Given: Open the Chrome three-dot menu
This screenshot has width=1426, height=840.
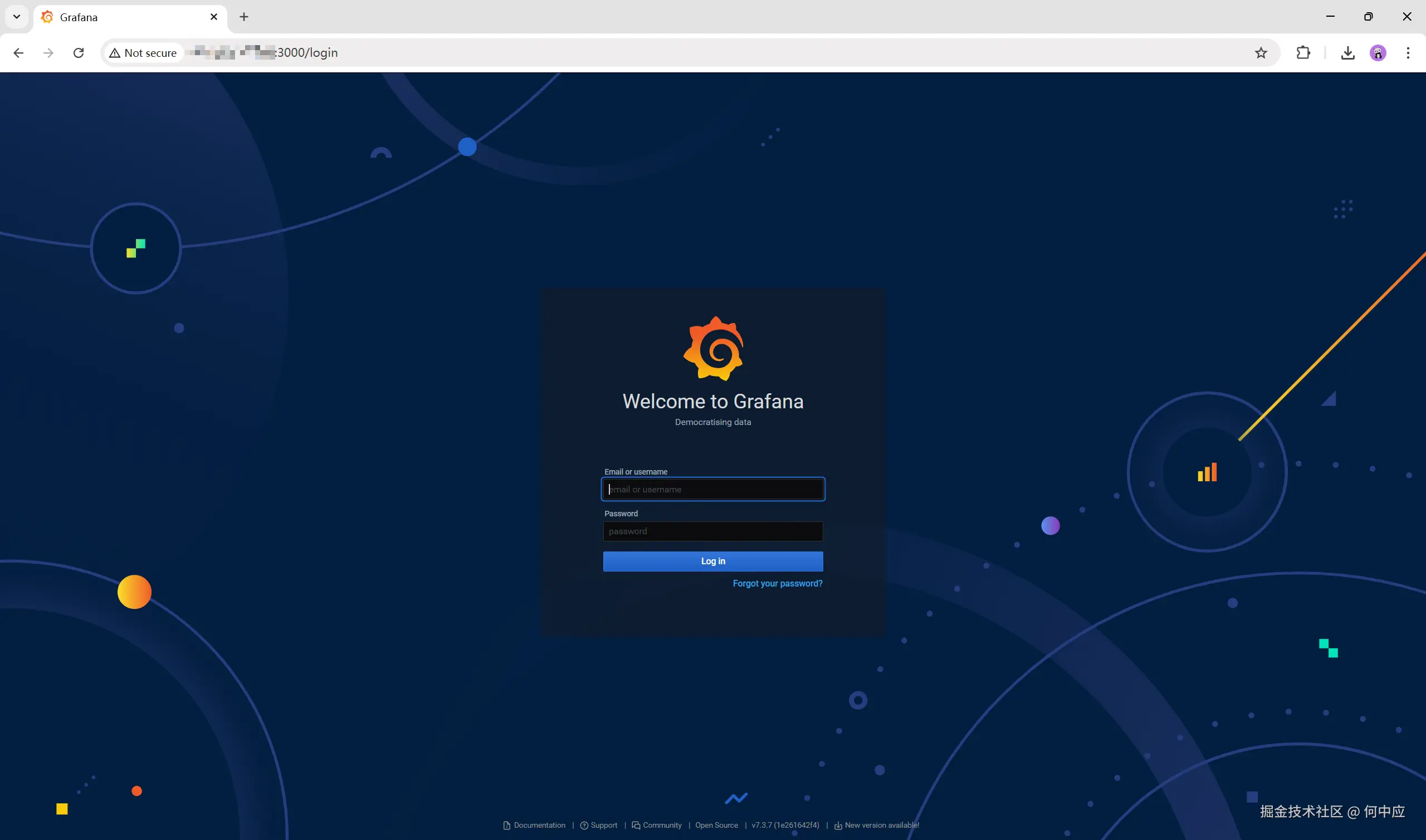Looking at the screenshot, I should click(1408, 53).
